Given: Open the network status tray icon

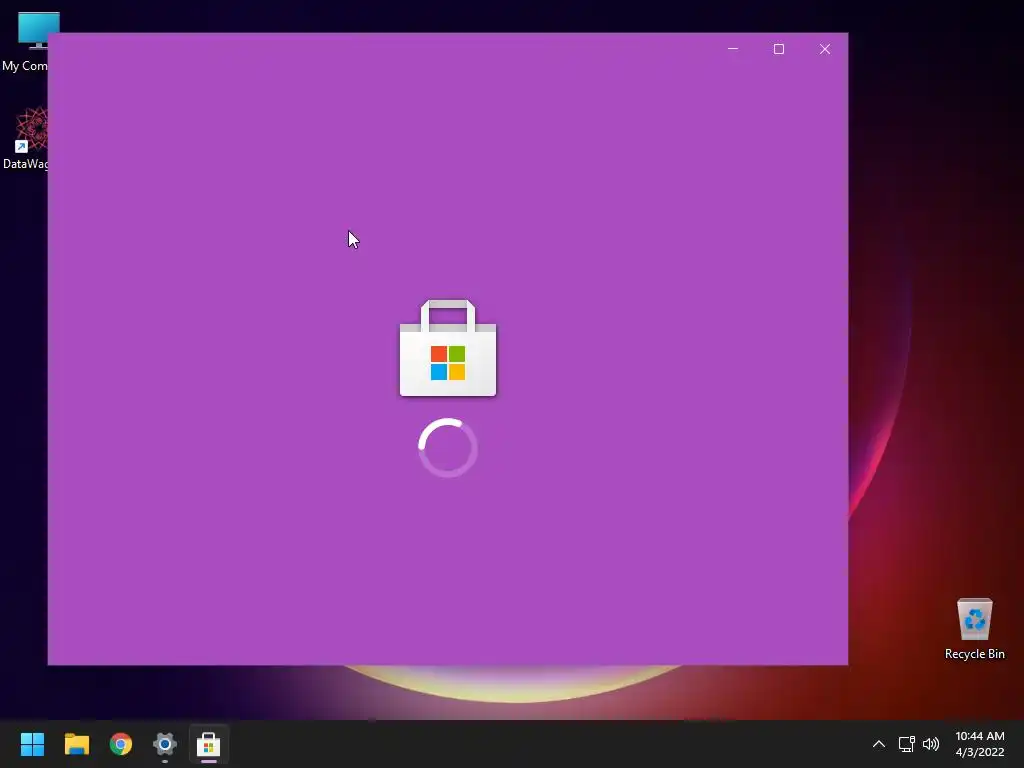Looking at the screenshot, I should pyautogui.click(x=906, y=744).
